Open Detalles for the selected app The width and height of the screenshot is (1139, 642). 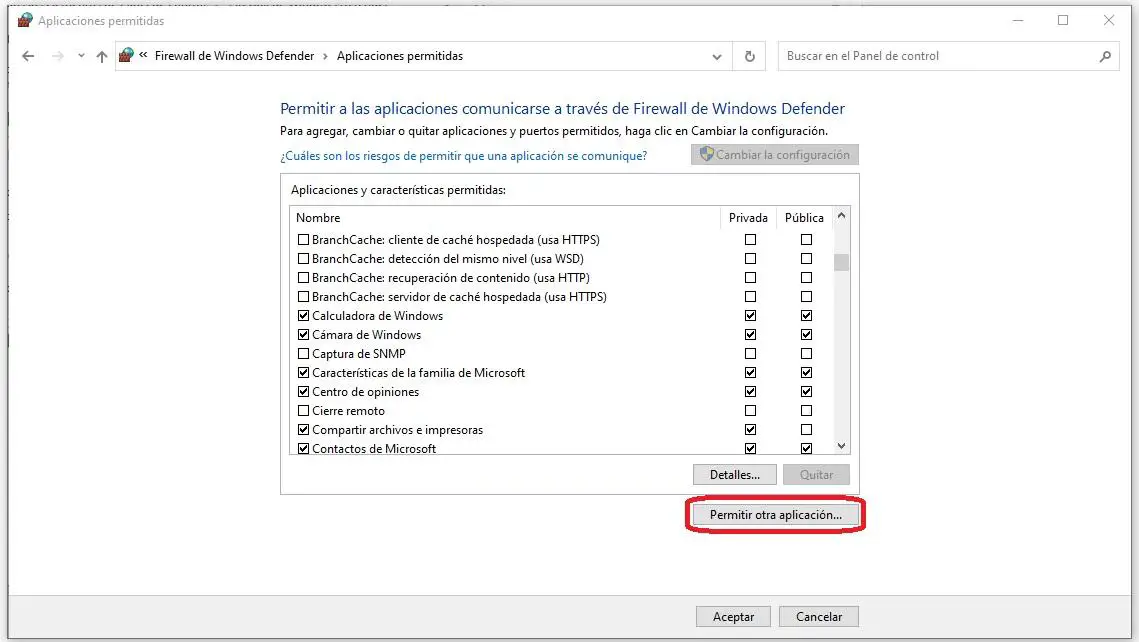pos(734,475)
